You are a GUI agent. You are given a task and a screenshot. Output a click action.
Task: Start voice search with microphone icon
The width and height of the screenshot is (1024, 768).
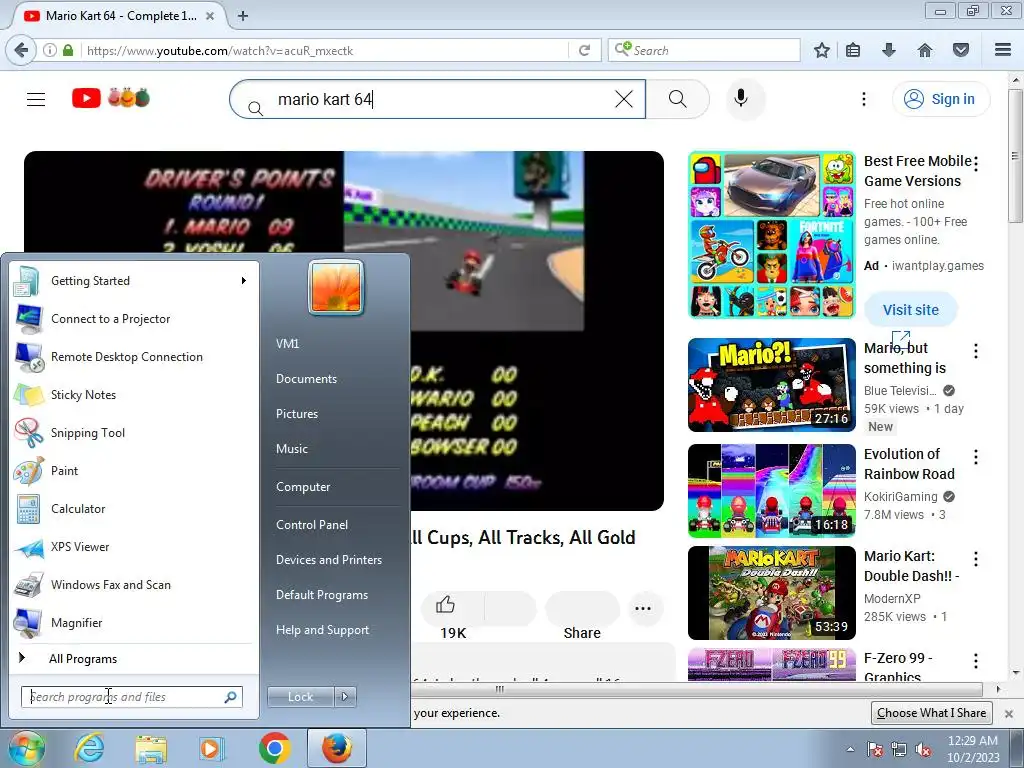741,99
